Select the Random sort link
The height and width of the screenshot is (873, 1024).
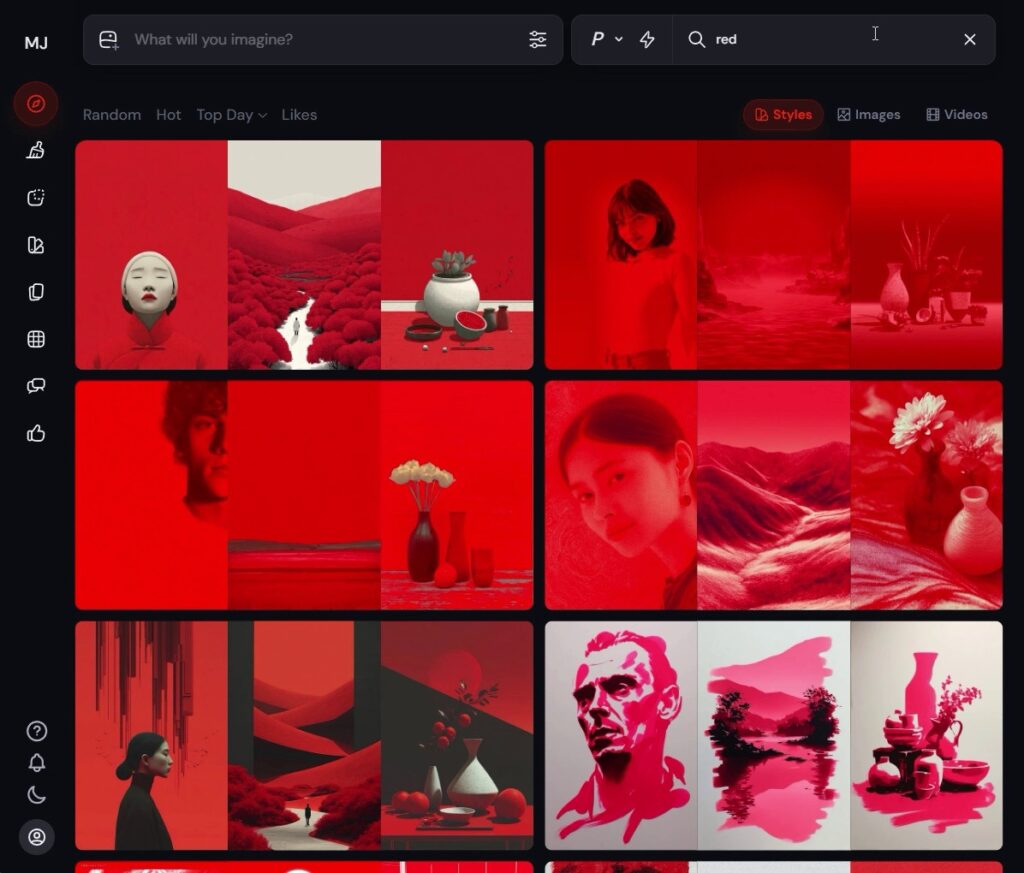point(111,115)
